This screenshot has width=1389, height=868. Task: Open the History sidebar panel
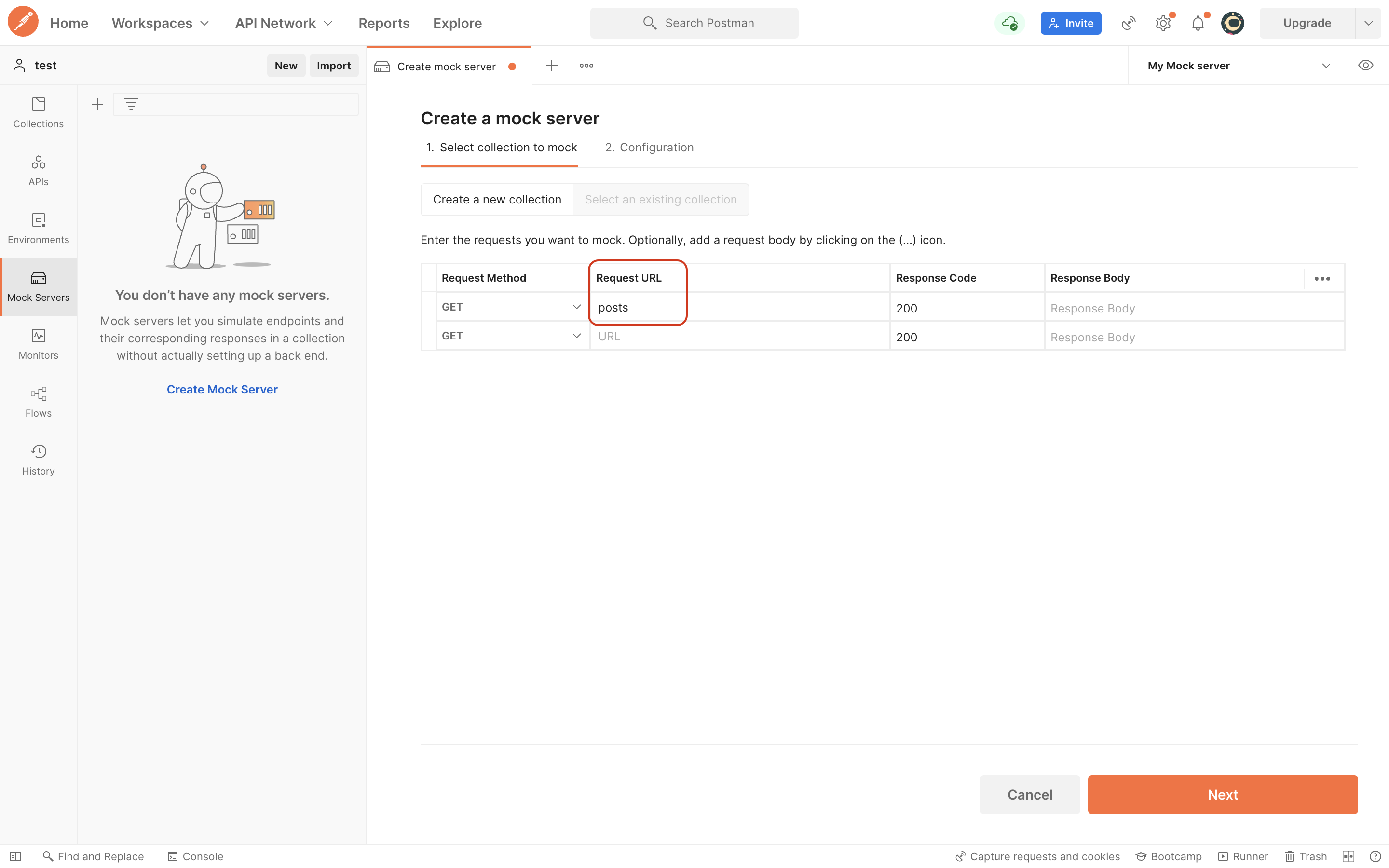pos(39,460)
